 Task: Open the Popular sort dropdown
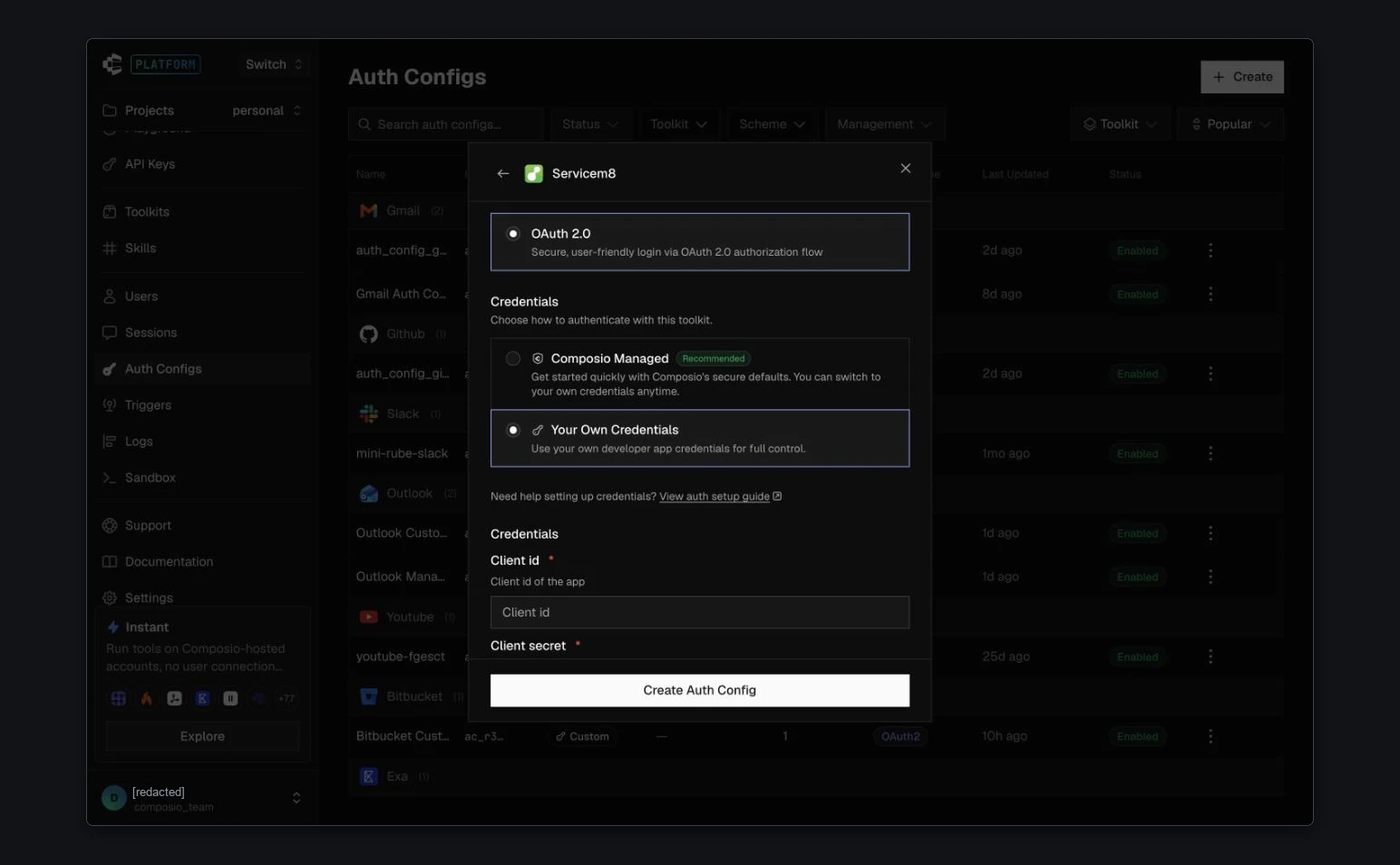tap(1230, 124)
